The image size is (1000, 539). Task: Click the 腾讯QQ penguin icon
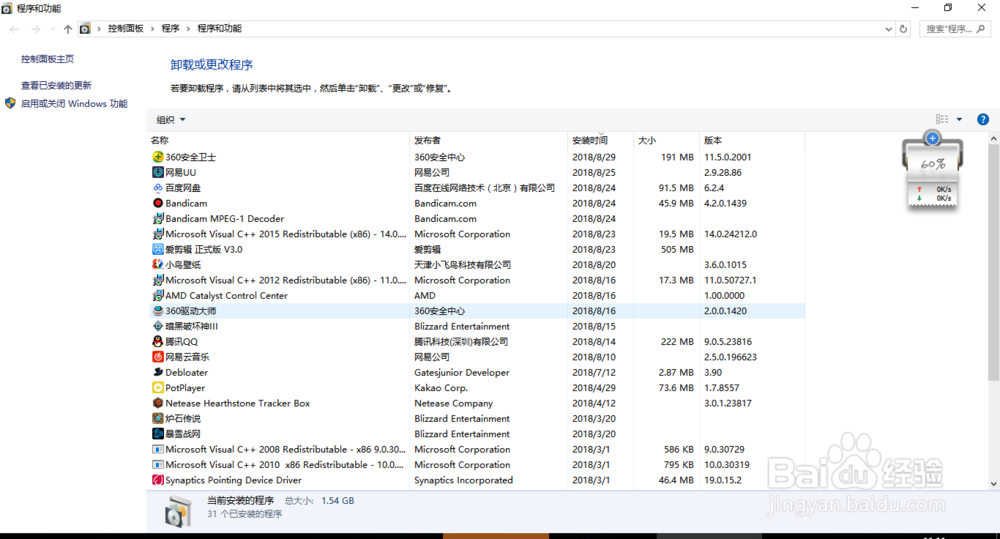click(x=158, y=341)
